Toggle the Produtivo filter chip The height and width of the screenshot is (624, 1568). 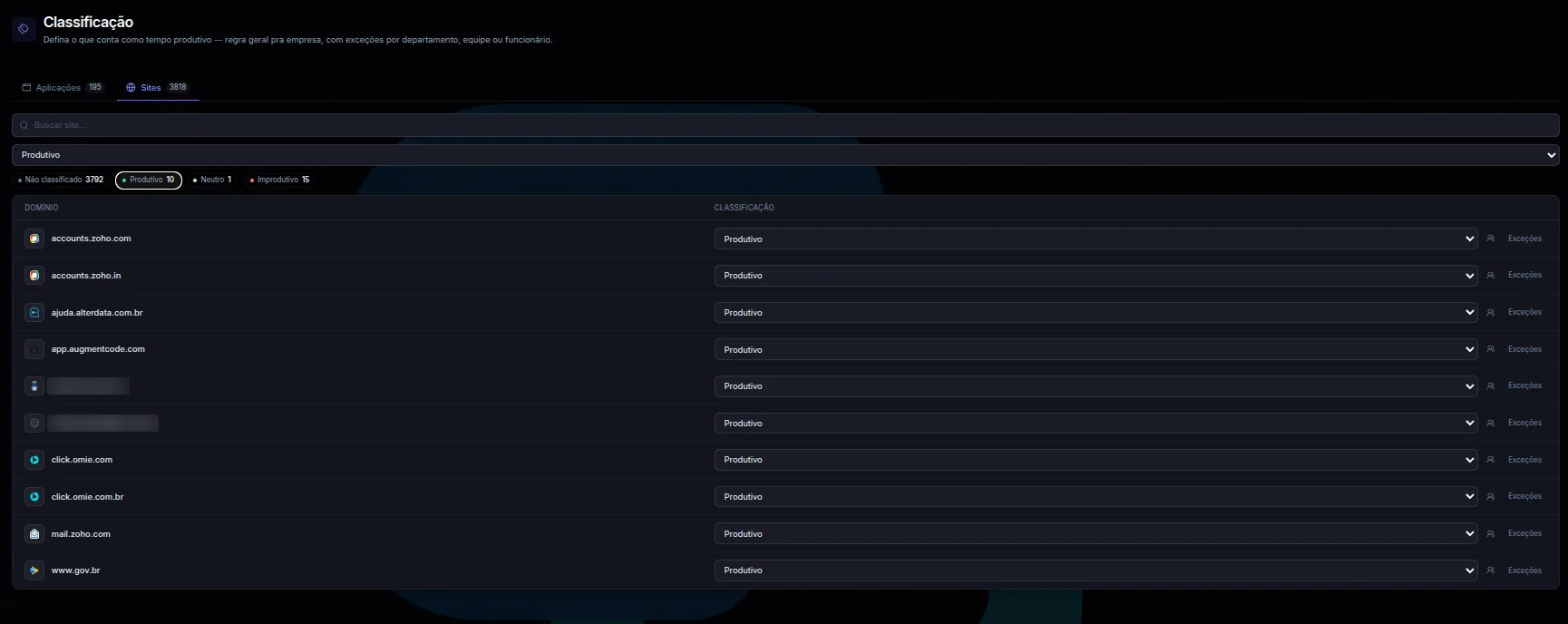[x=149, y=180]
